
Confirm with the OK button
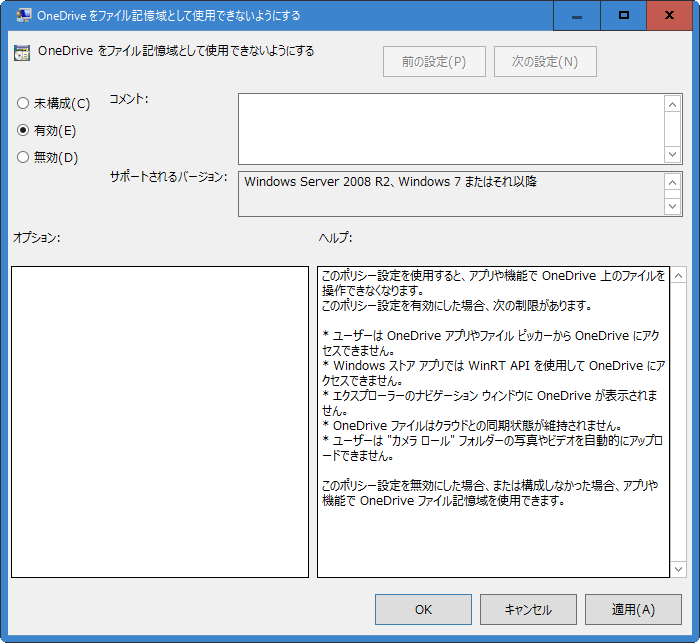[x=423, y=609]
